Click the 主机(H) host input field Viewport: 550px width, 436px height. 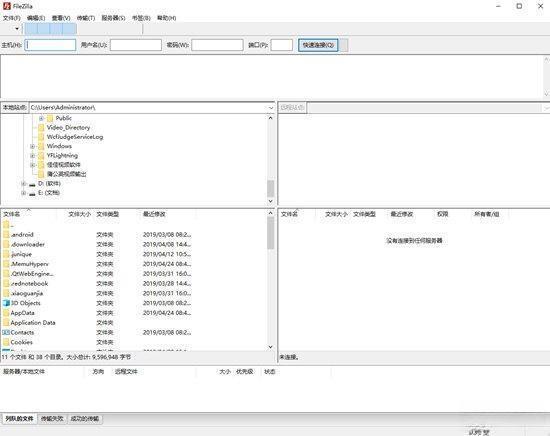pyautogui.click(x=50, y=45)
